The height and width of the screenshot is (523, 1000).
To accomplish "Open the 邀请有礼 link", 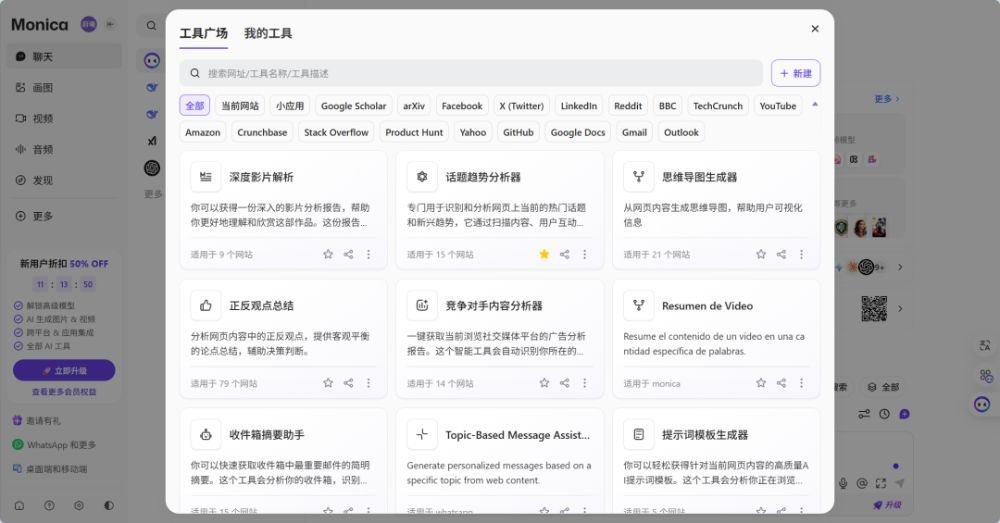I will (x=38, y=421).
